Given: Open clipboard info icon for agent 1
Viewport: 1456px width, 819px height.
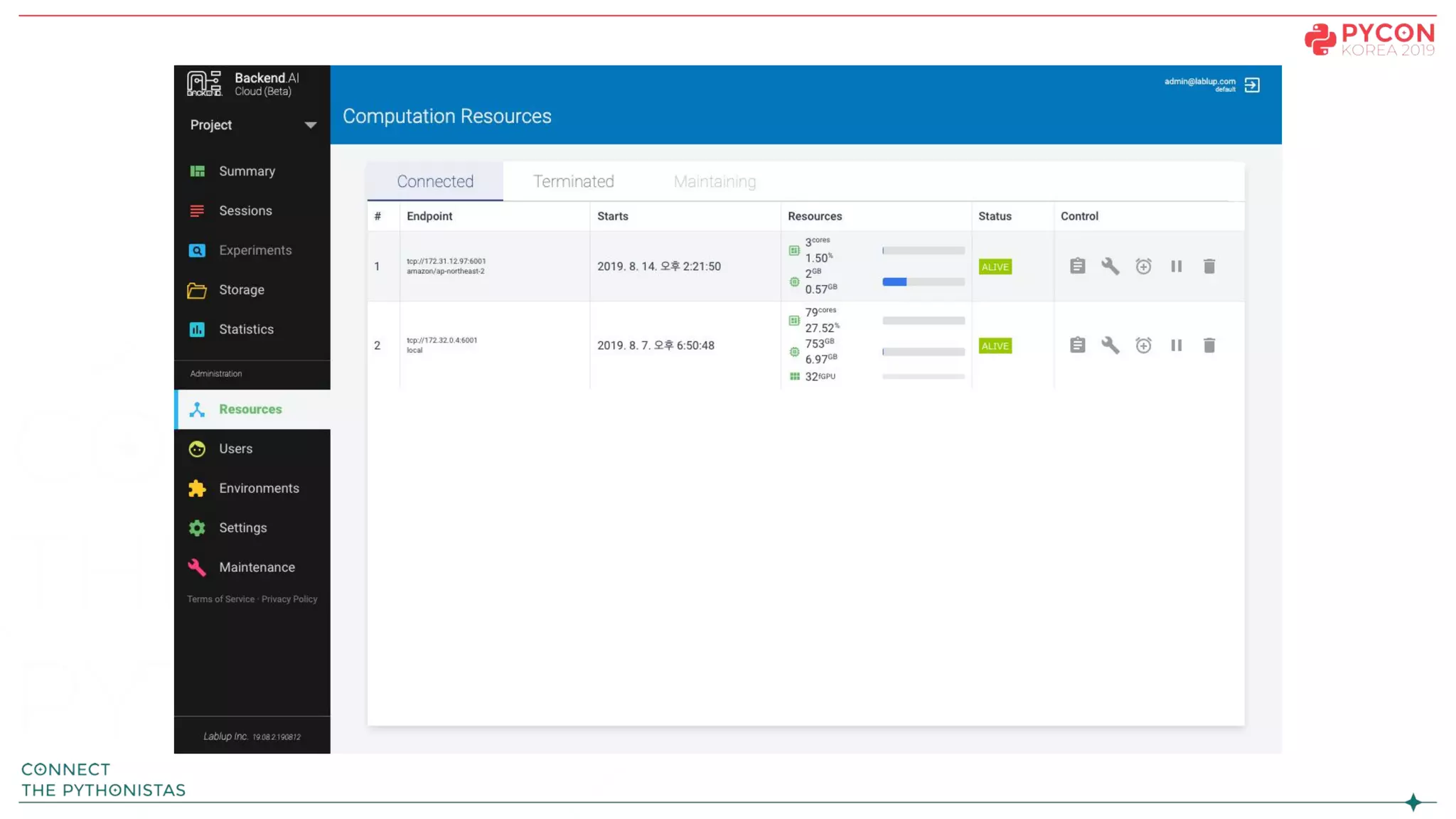Looking at the screenshot, I should click(x=1077, y=267).
